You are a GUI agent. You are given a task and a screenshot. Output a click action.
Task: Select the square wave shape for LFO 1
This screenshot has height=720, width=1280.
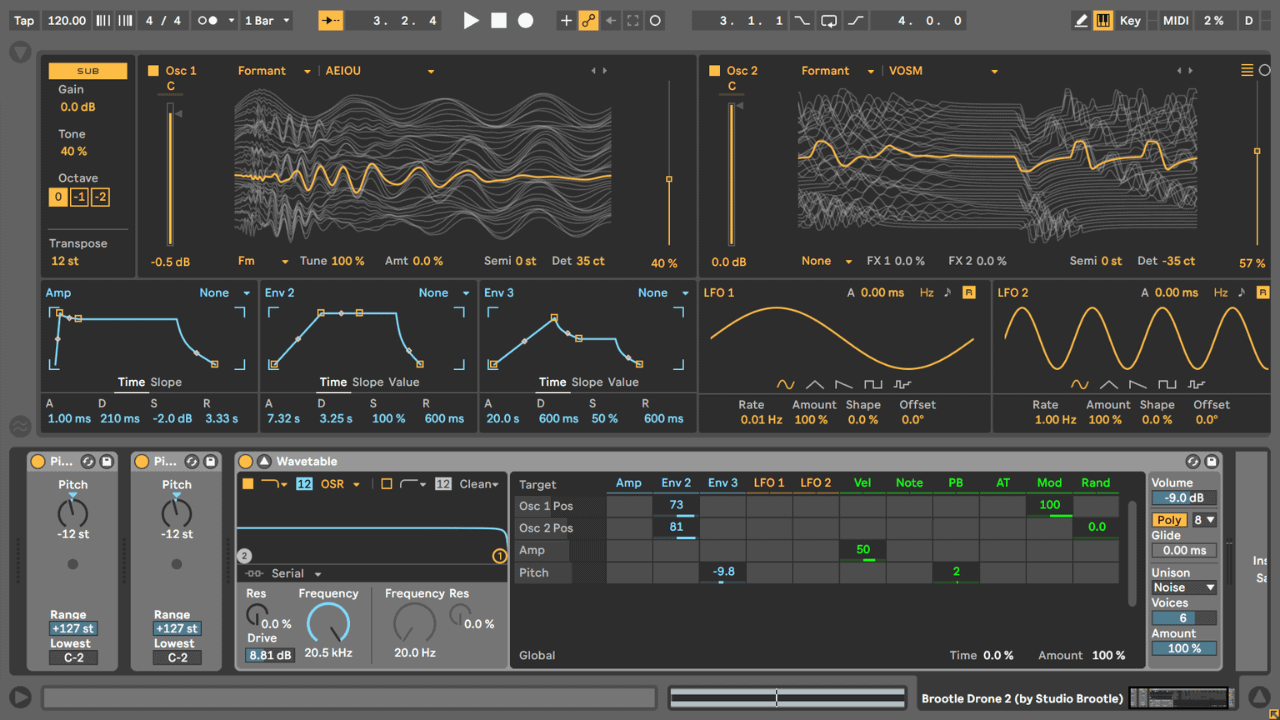point(873,383)
